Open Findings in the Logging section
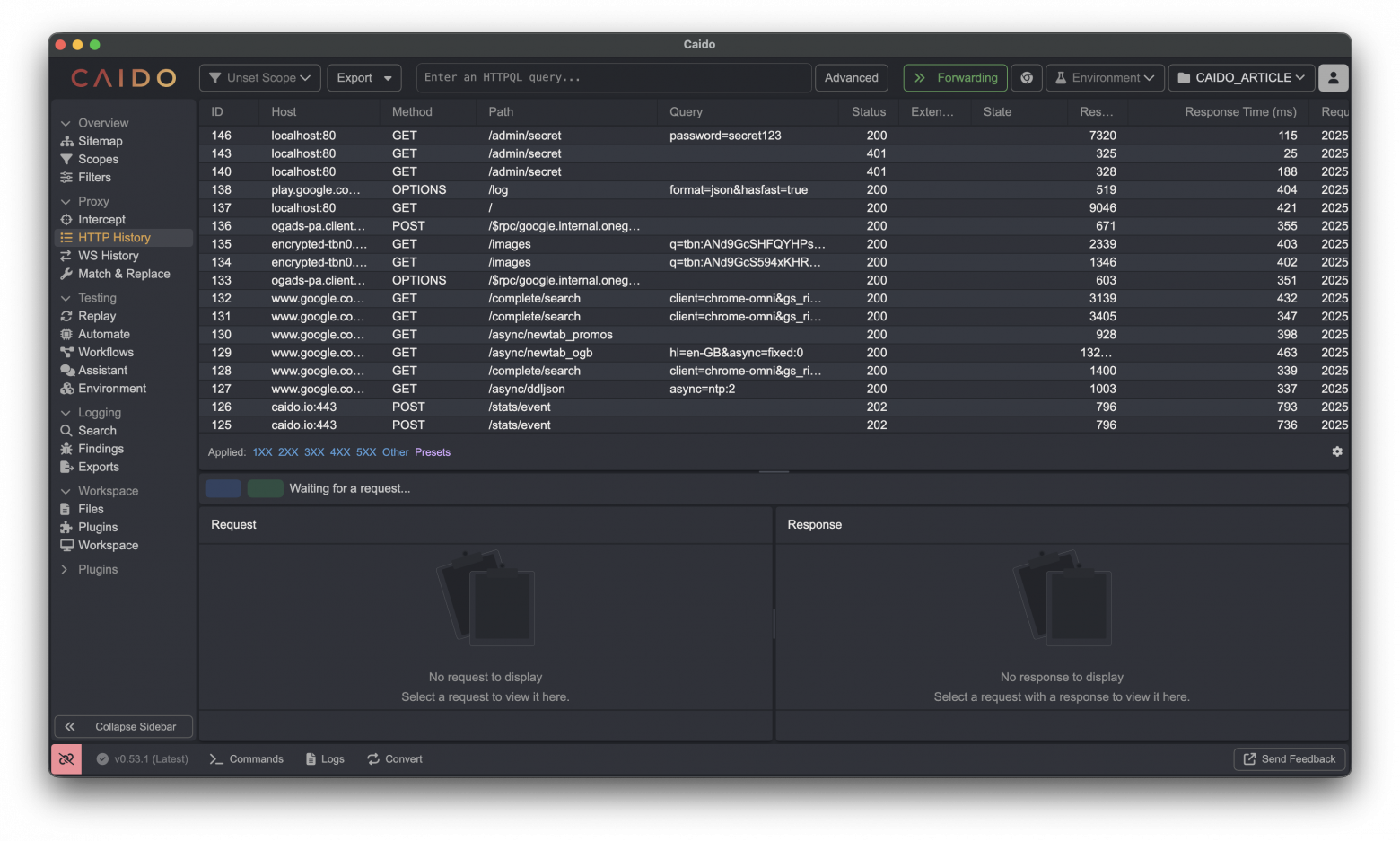 coord(101,449)
